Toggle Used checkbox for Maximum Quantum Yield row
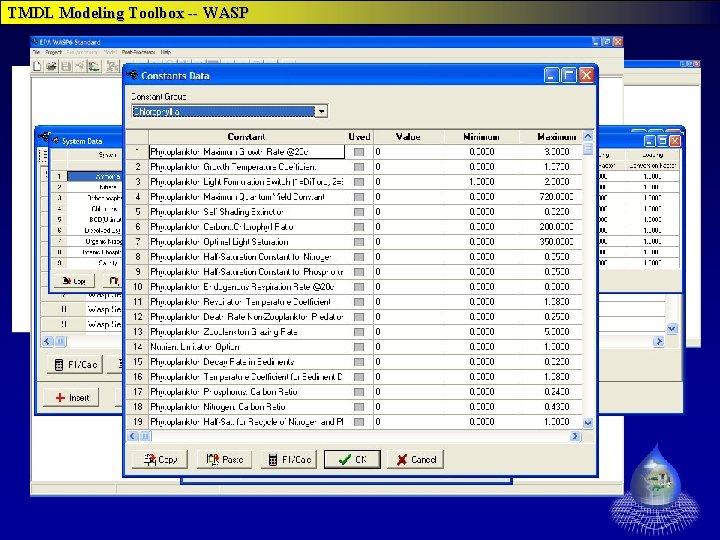Image resolution: width=720 pixels, height=540 pixels. [359, 197]
